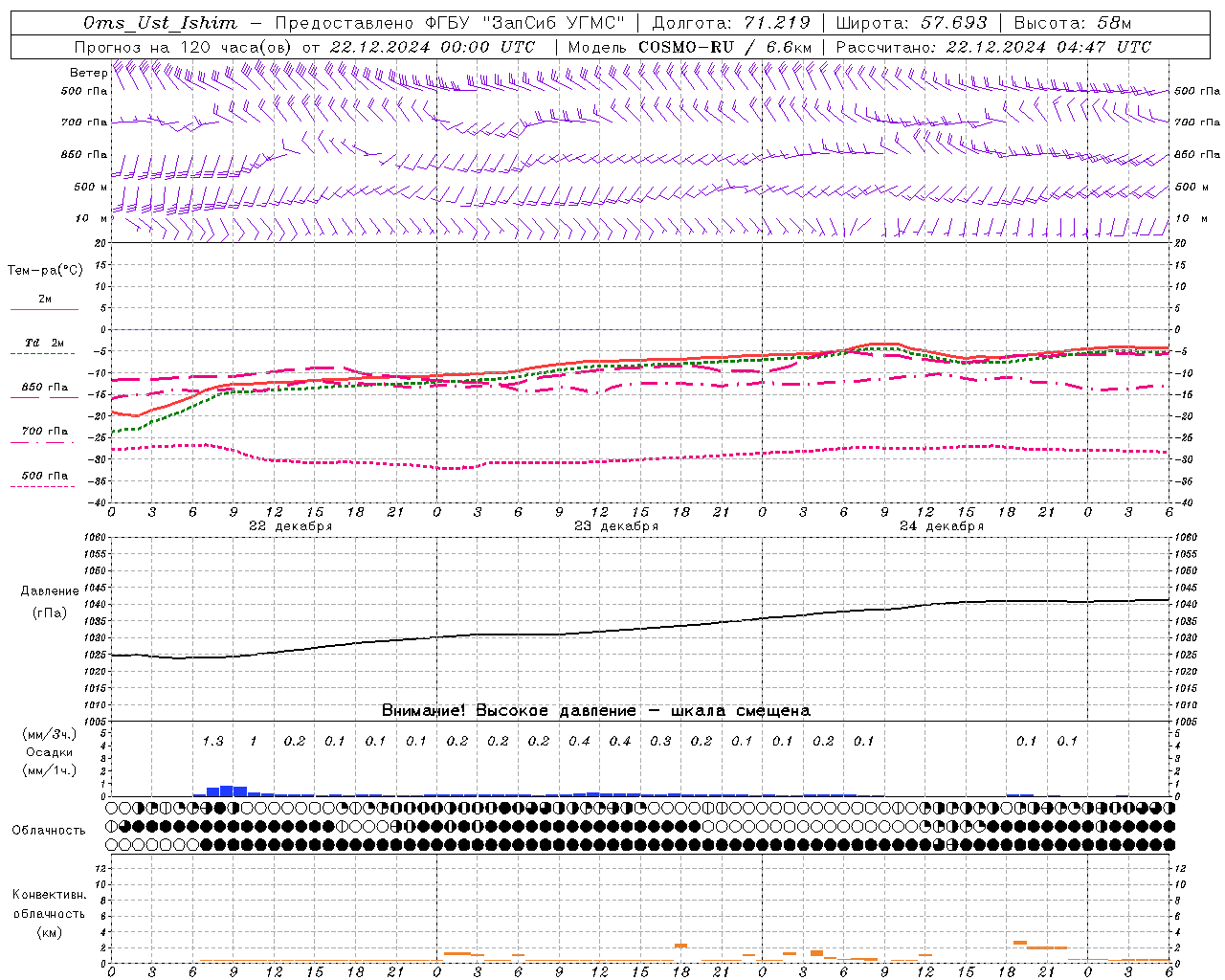Click the Ветер label of wind panel
This screenshot has width=1225, height=980.
[x=88, y=73]
